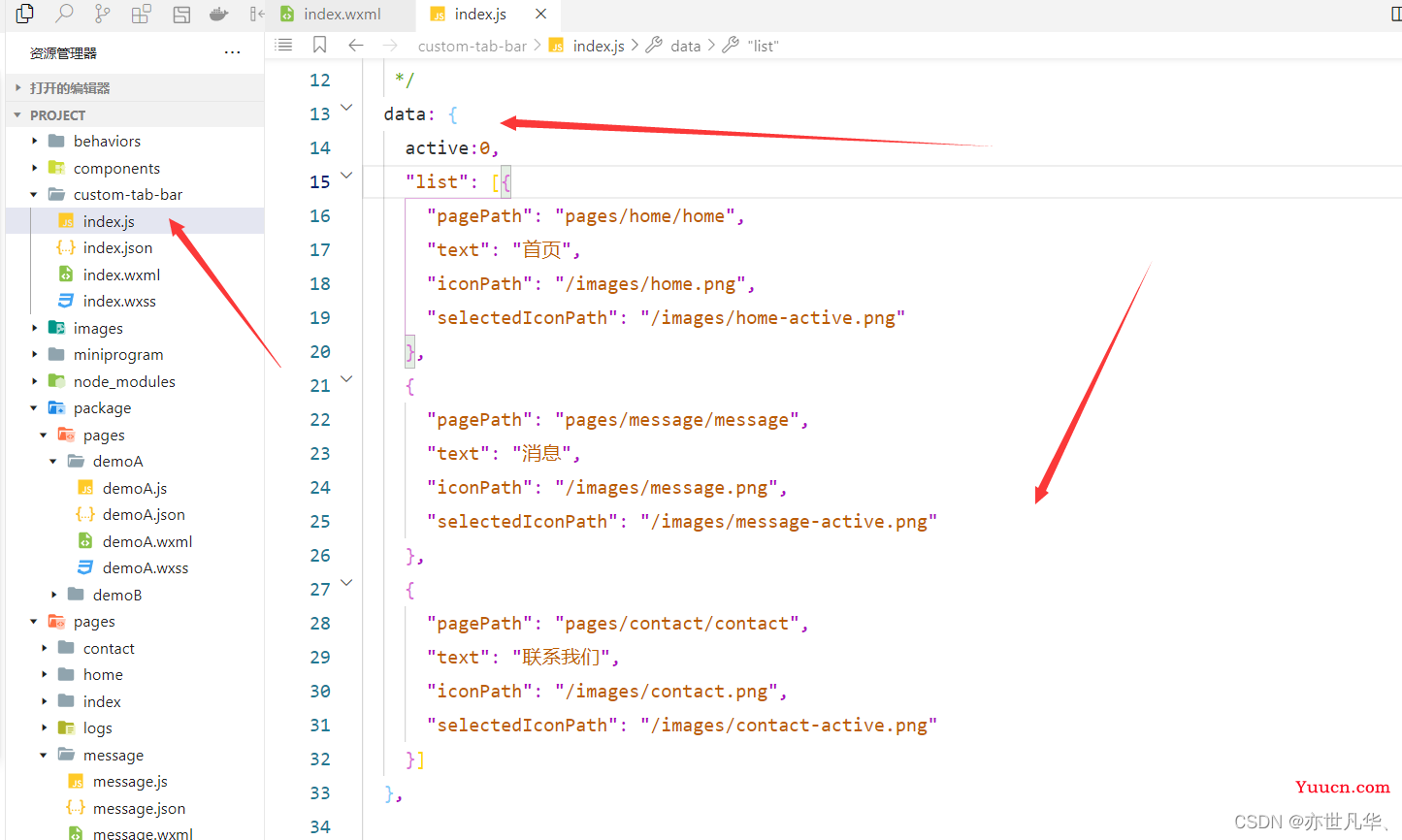Go back with the left arrow
1402x840 pixels.
[356, 45]
